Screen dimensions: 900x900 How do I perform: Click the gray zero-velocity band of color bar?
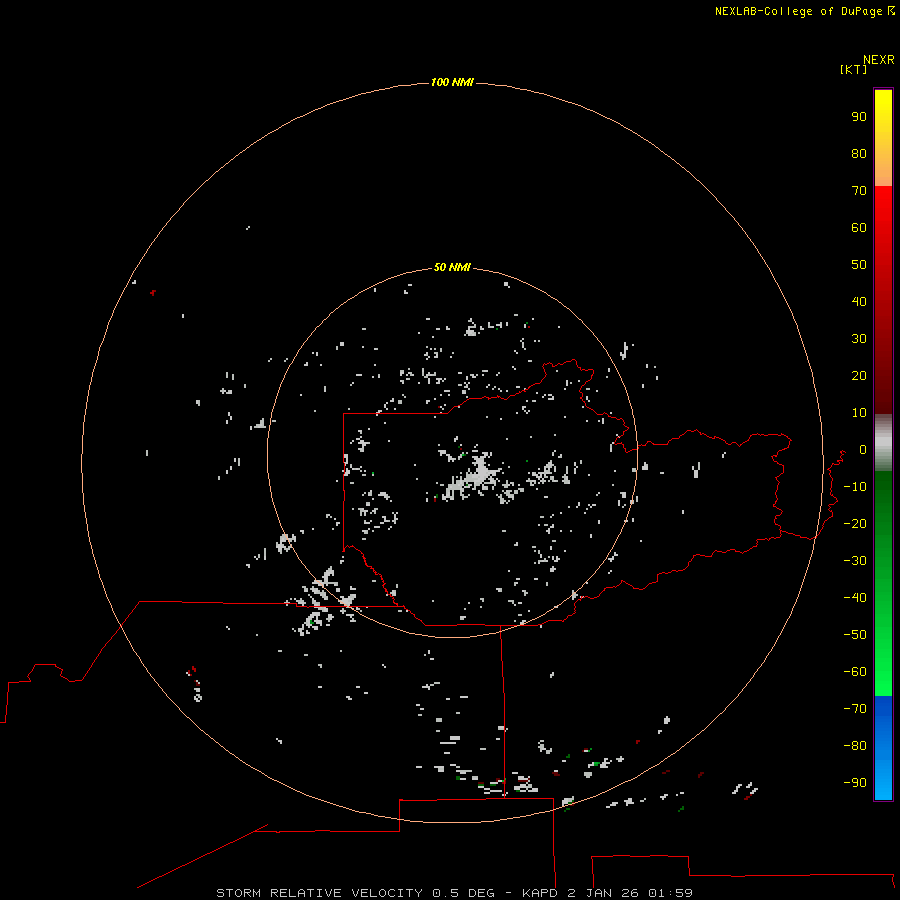[883, 443]
